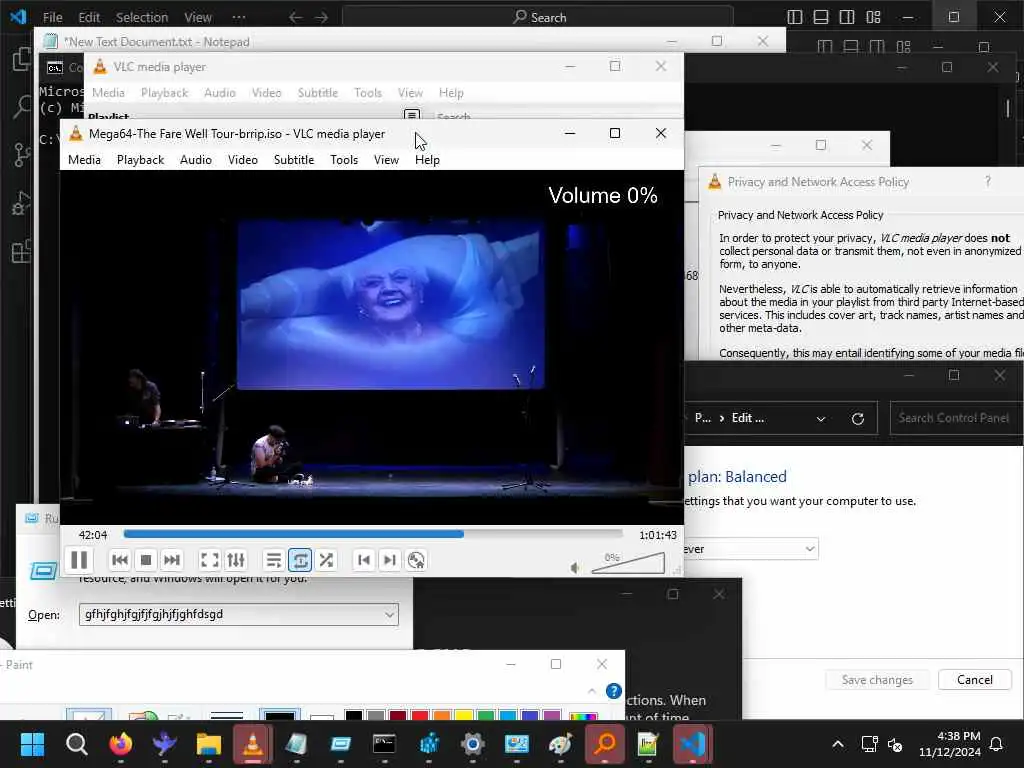Open the DVD menu icon in VLC
The height and width of the screenshot is (768, 1024).
click(x=416, y=560)
